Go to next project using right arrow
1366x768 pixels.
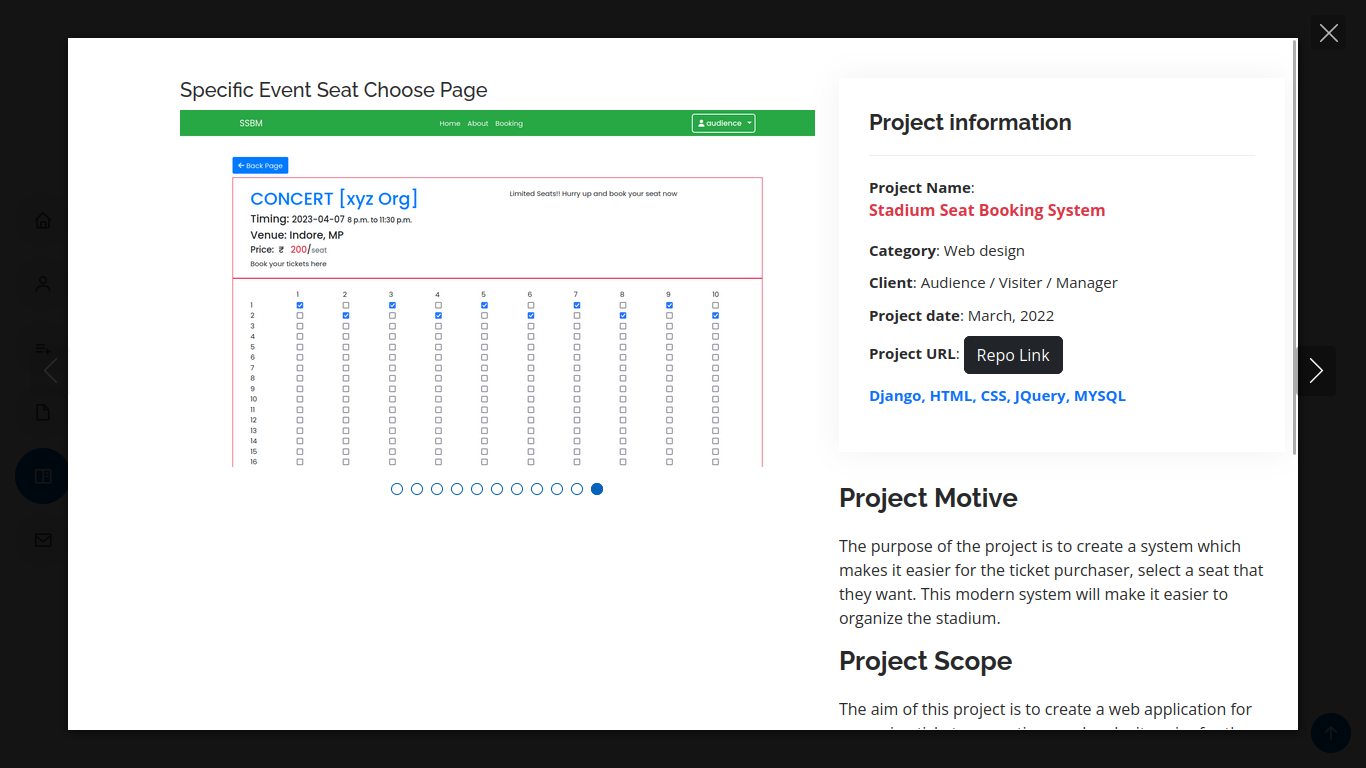[1316, 371]
